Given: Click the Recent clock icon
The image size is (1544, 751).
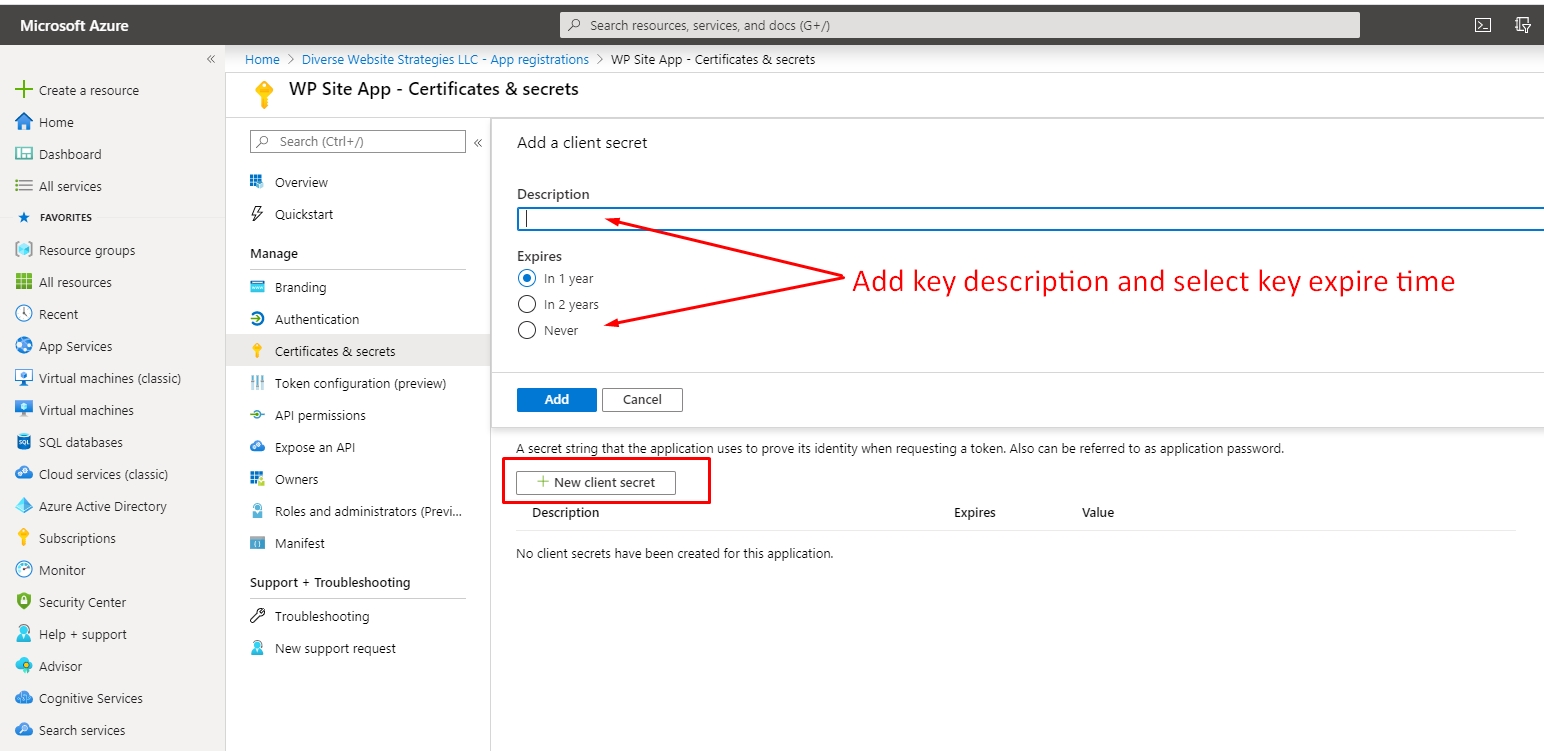Looking at the screenshot, I should (x=24, y=314).
